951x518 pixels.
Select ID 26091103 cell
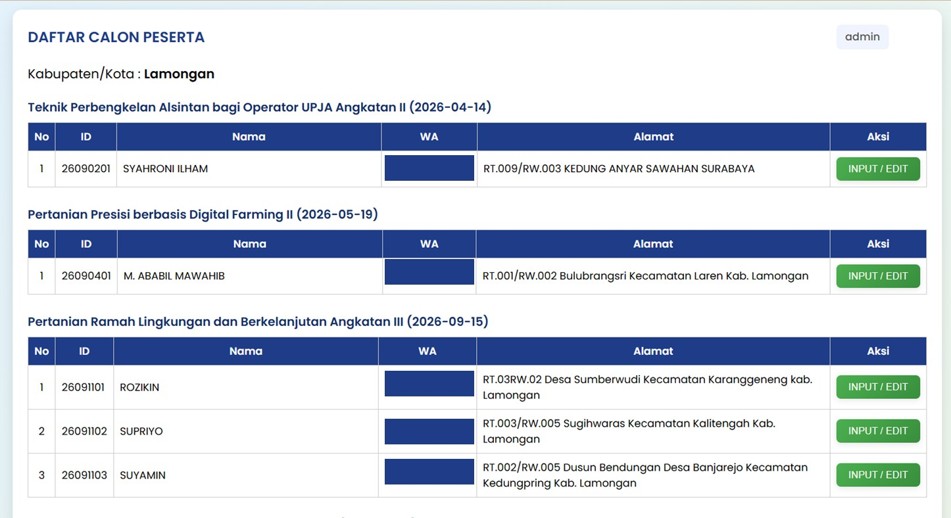point(84,475)
